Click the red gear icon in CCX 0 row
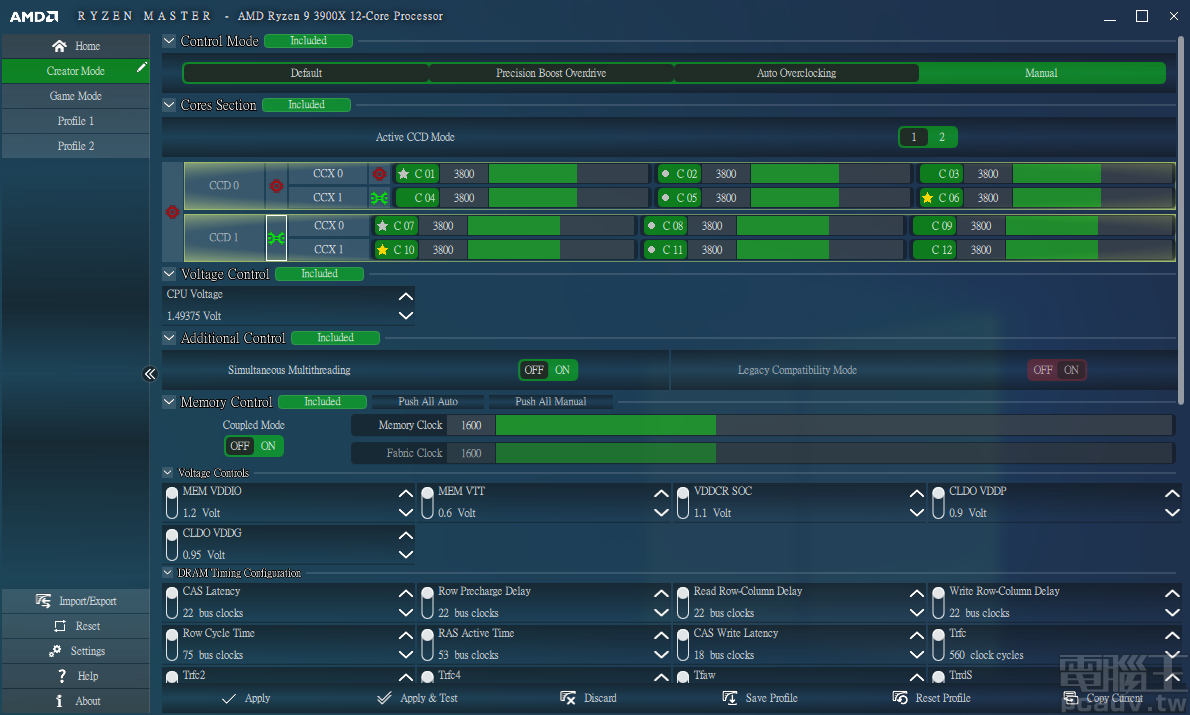Viewport: 1190px width, 715px height. (379, 174)
